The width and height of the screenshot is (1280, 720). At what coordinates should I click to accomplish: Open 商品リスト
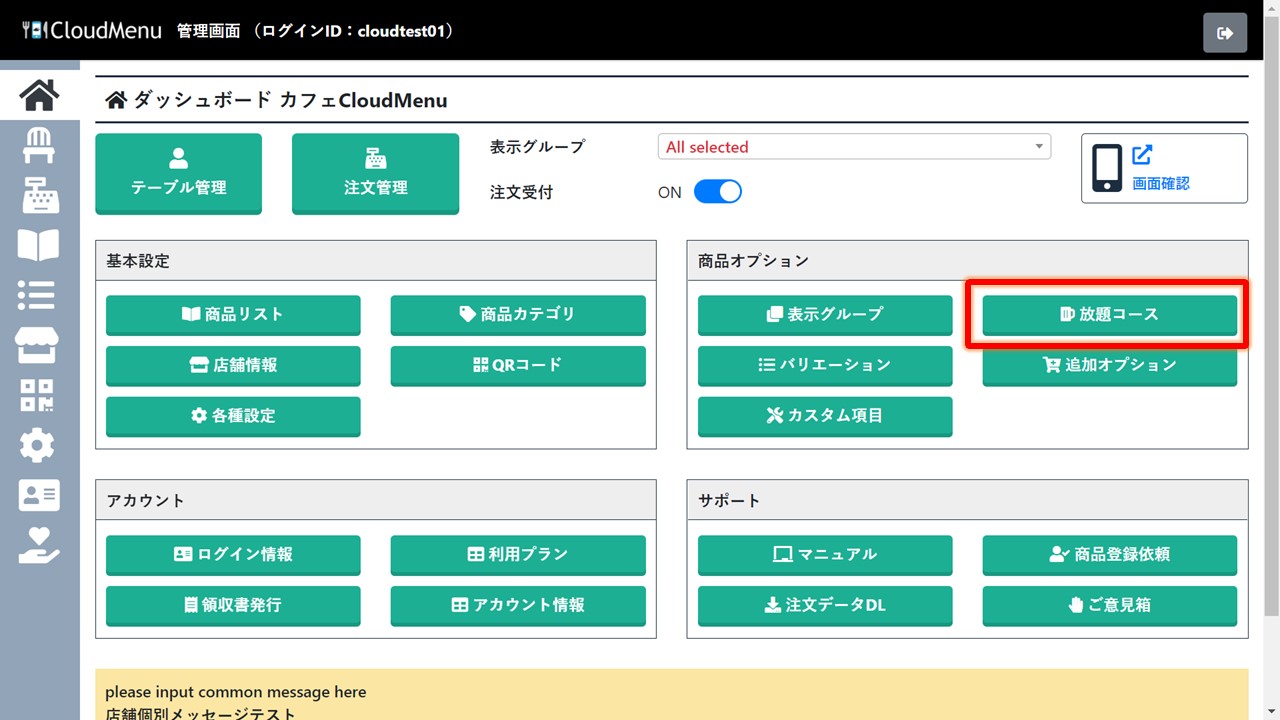[x=233, y=314]
